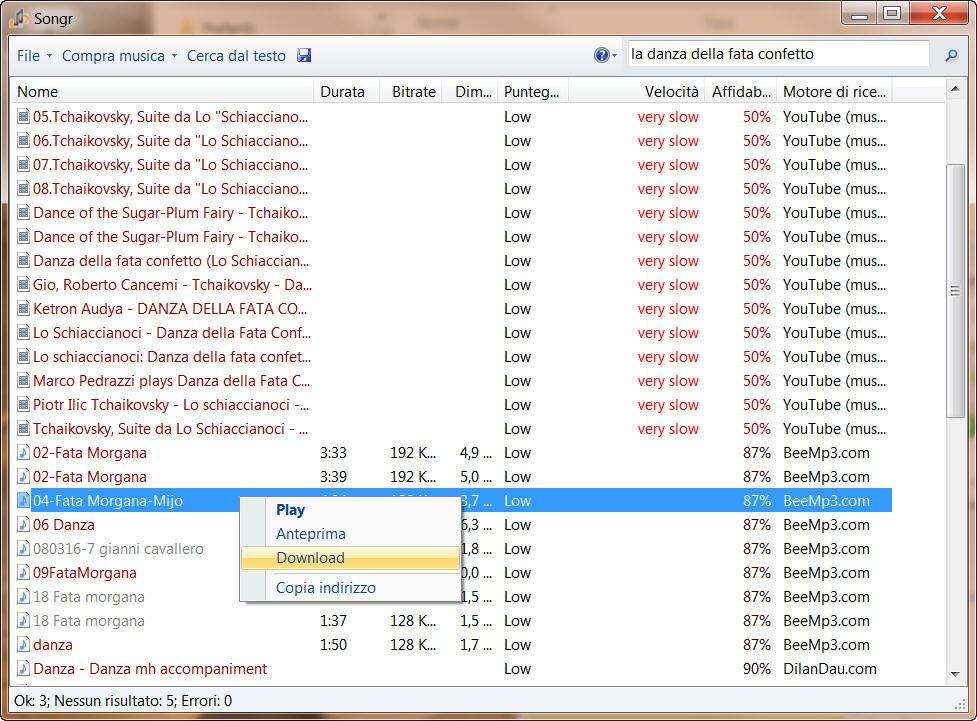Click the Songr app icon in title bar
Viewport: 977px width, 721px height.
click(x=19, y=19)
